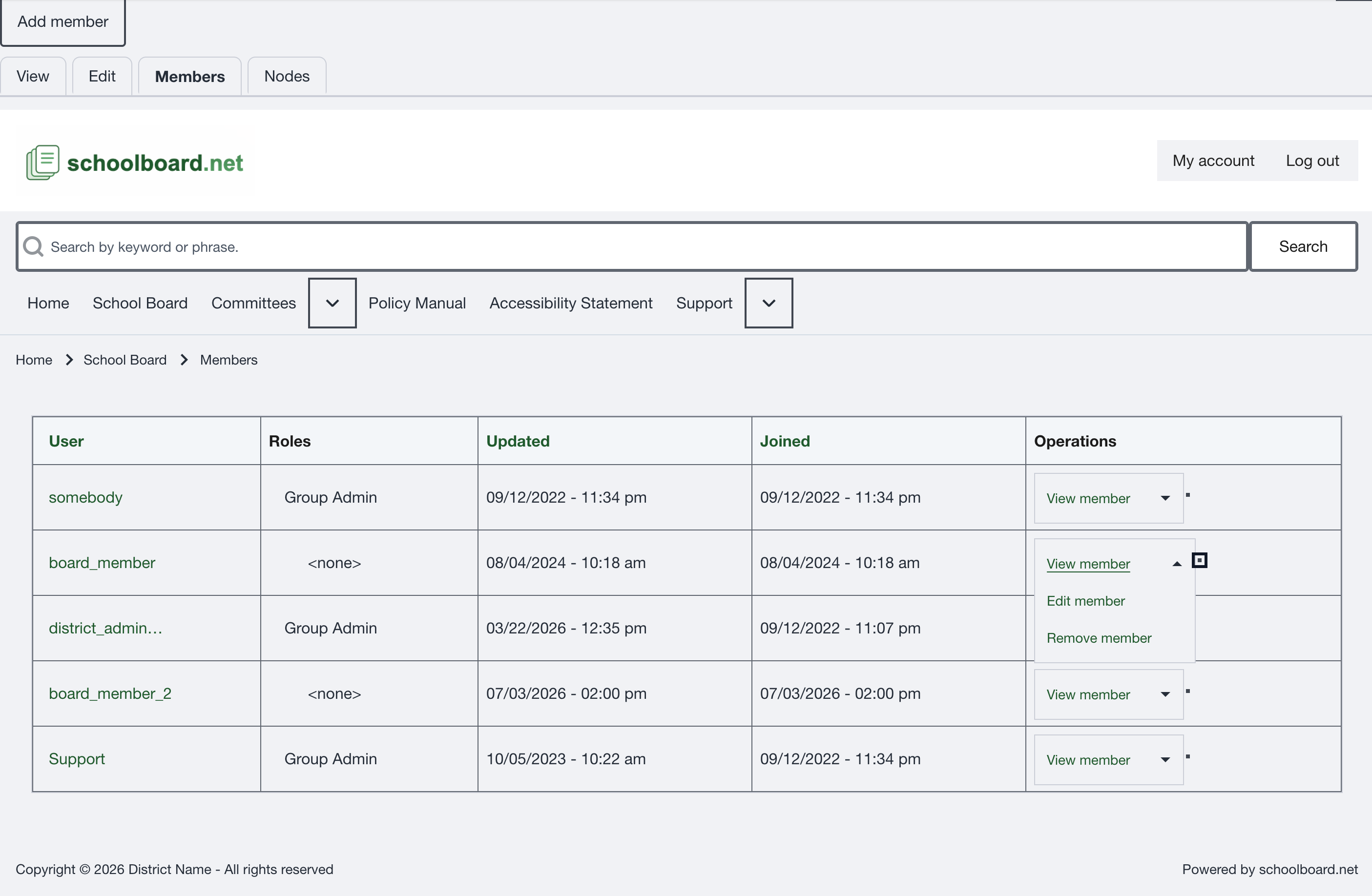
Task: Sort table by Joined column
Action: tap(785, 441)
